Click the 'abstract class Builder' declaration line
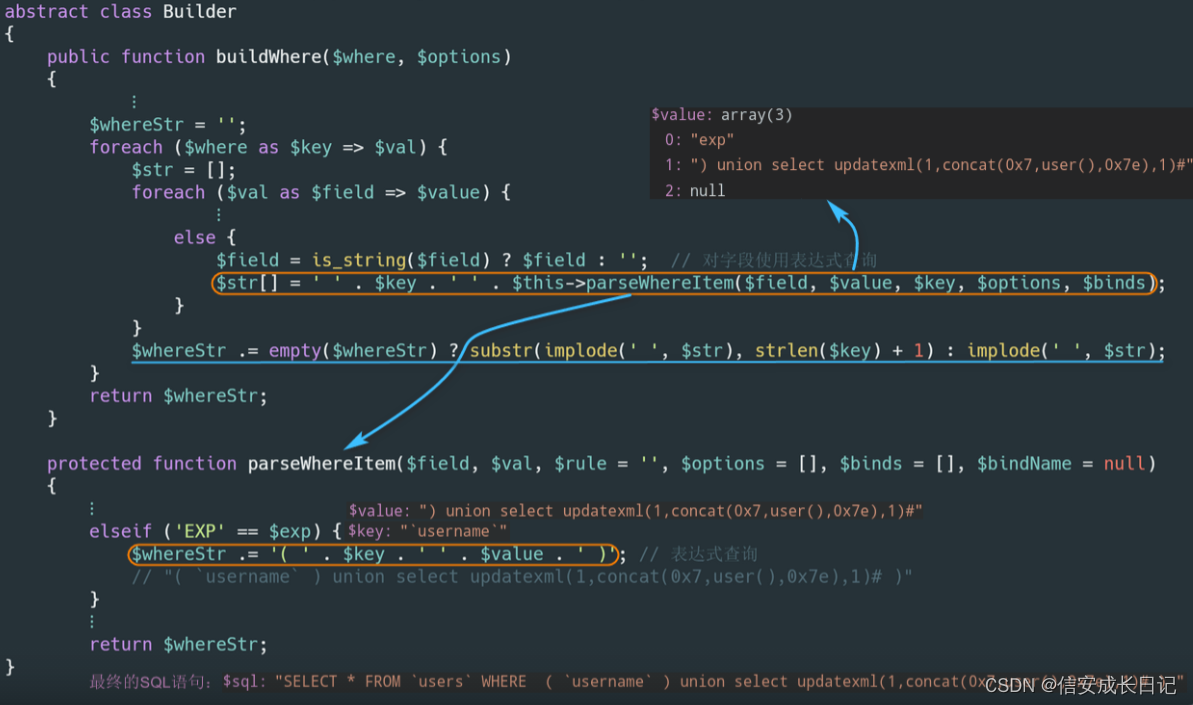The width and height of the screenshot is (1193, 705). point(120,11)
